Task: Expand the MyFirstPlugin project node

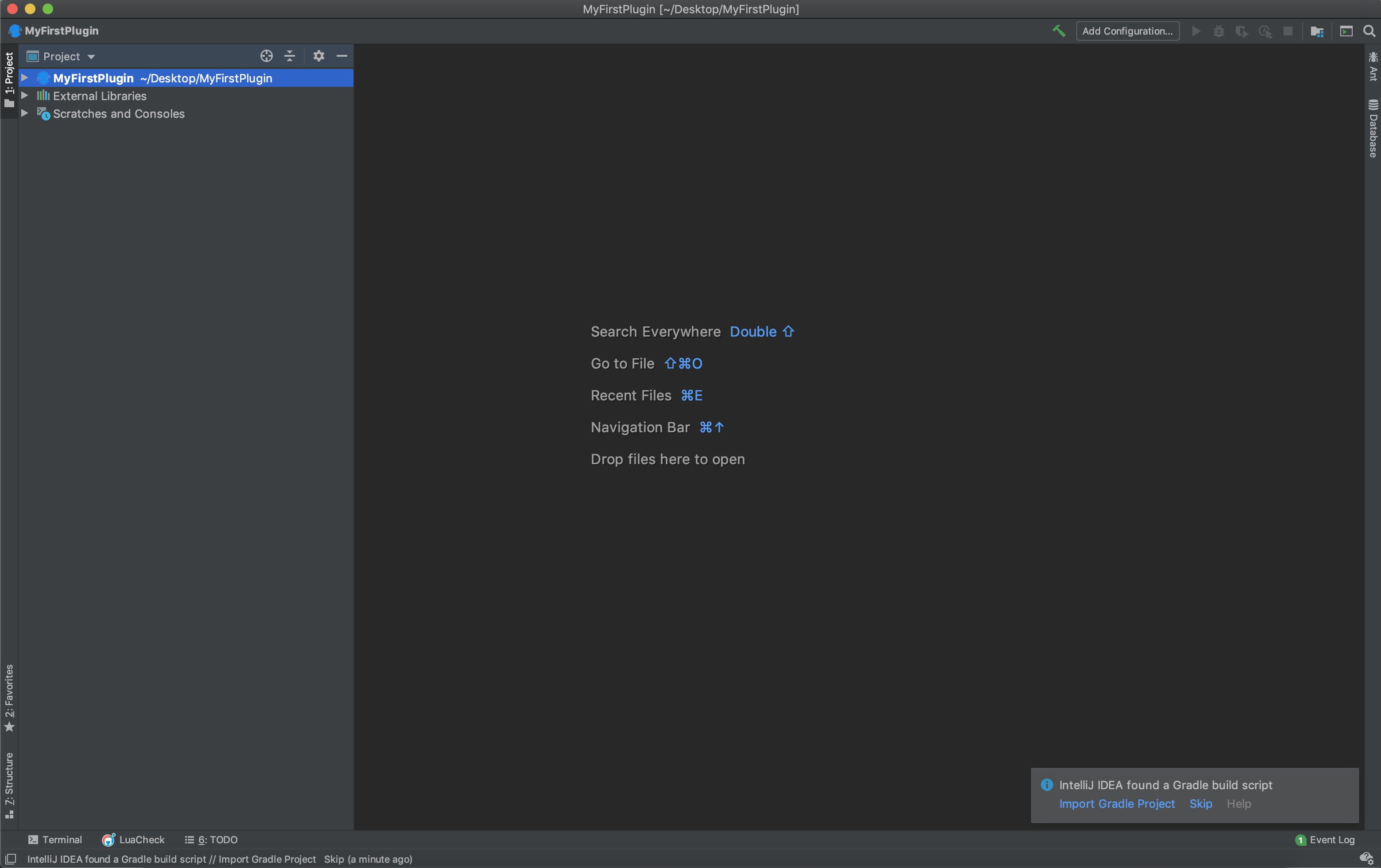Action: (x=25, y=78)
